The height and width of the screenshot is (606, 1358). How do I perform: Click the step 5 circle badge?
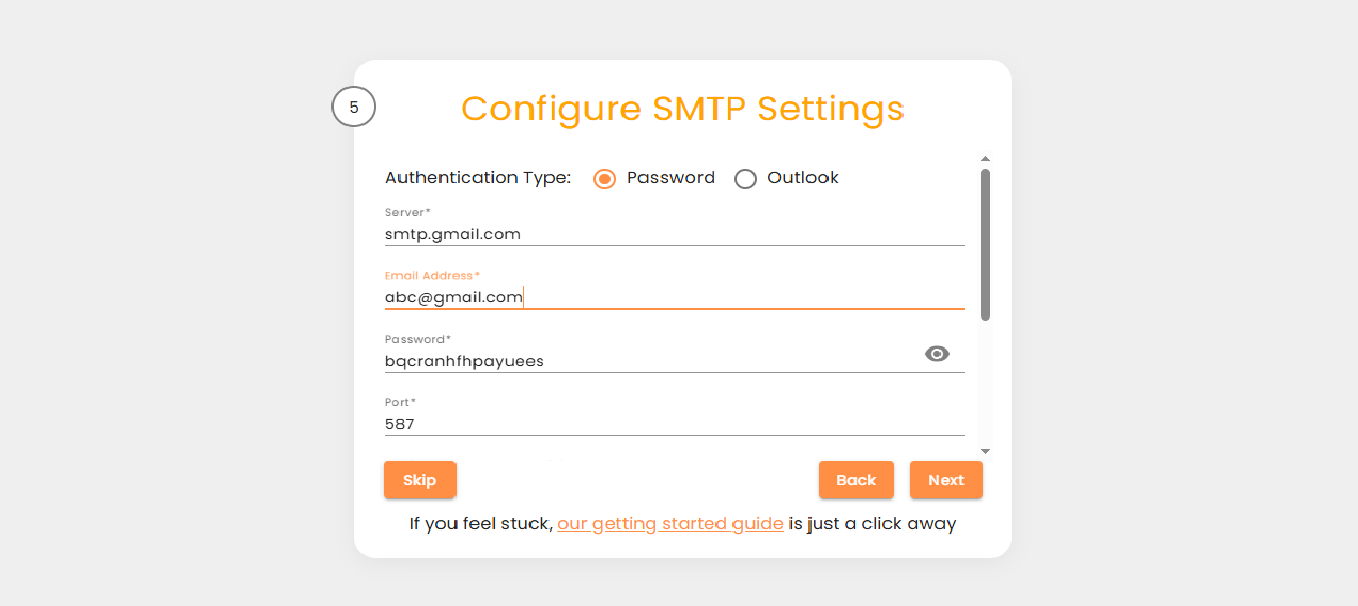(x=353, y=107)
